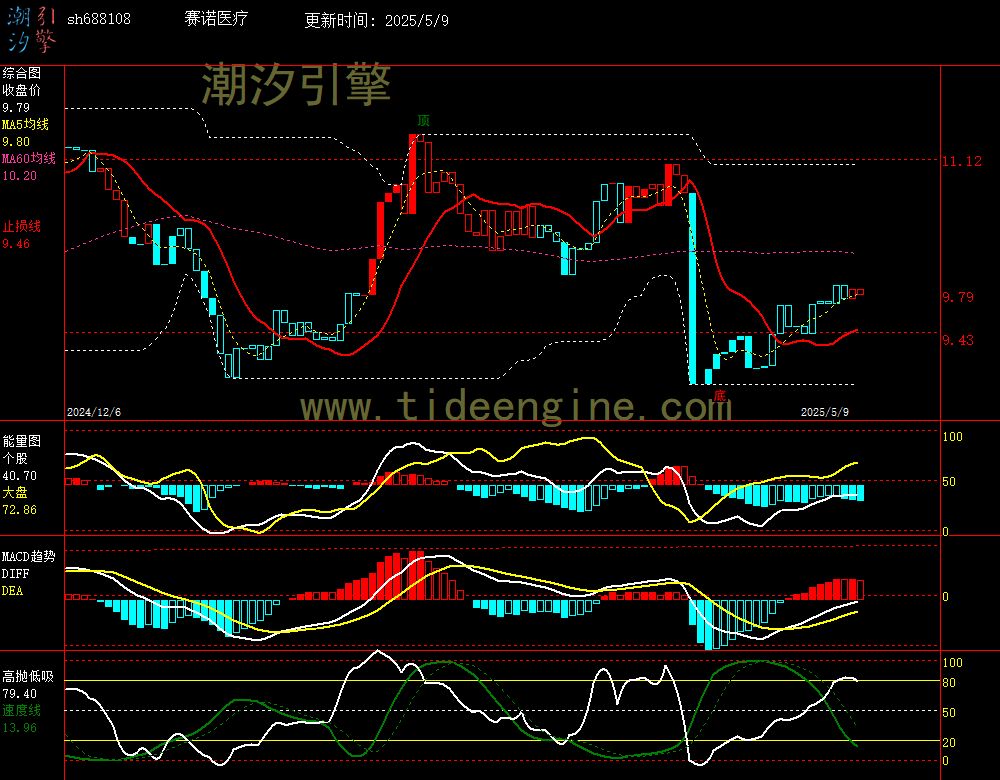The height and width of the screenshot is (780, 1000).
Task: Click the stop-loss value 9.46
Action: (x=16, y=244)
